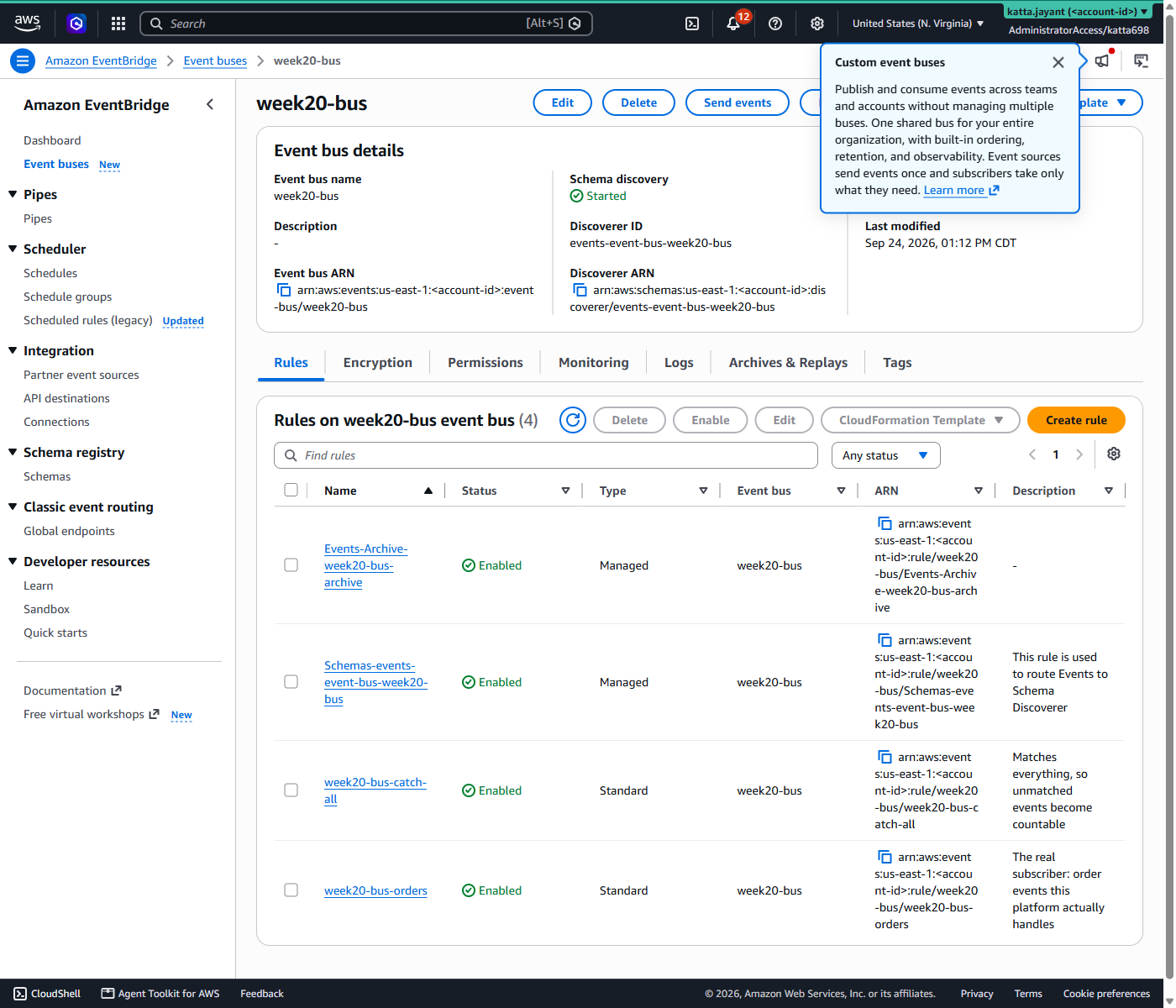Collapse the Amazon EventBridge side panel arrow
The height and width of the screenshot is (1008, 1176).
pos(210,104)
